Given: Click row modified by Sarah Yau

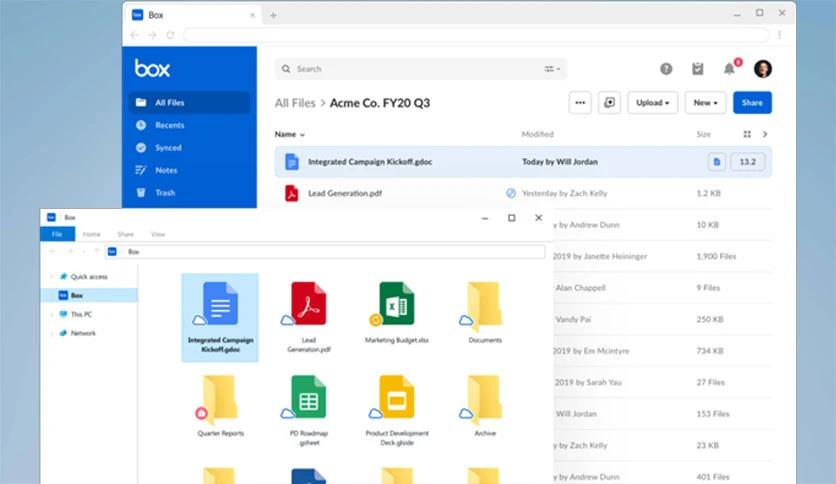Looking at the screenshot, I should 663,382.
